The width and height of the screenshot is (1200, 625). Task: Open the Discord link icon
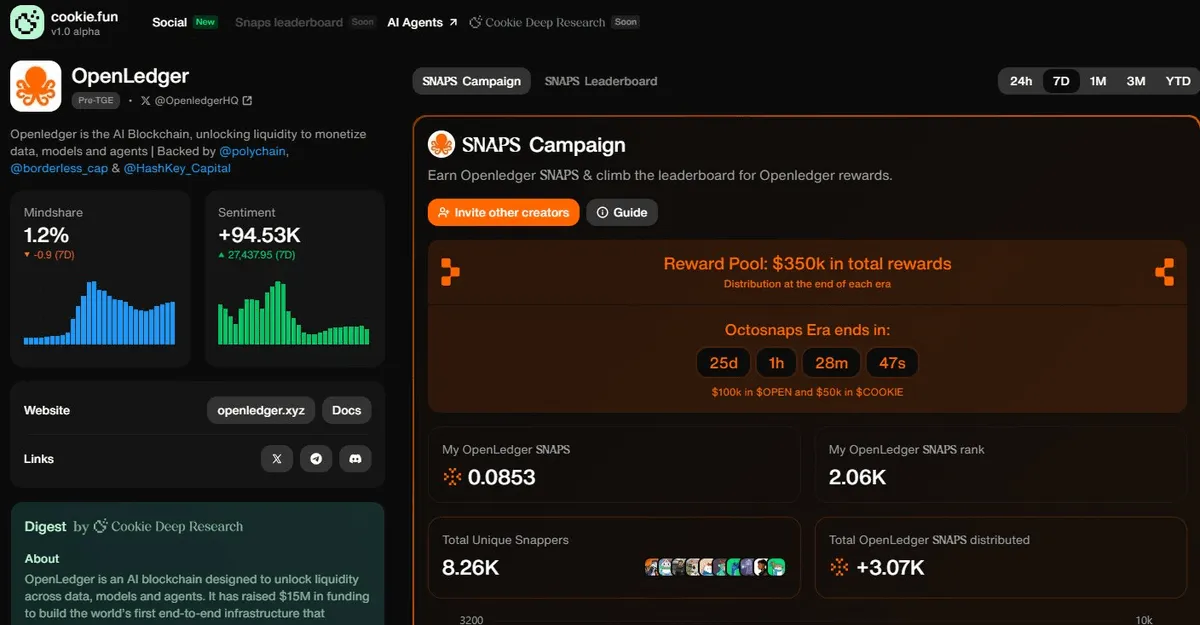[x=355, y=459]
